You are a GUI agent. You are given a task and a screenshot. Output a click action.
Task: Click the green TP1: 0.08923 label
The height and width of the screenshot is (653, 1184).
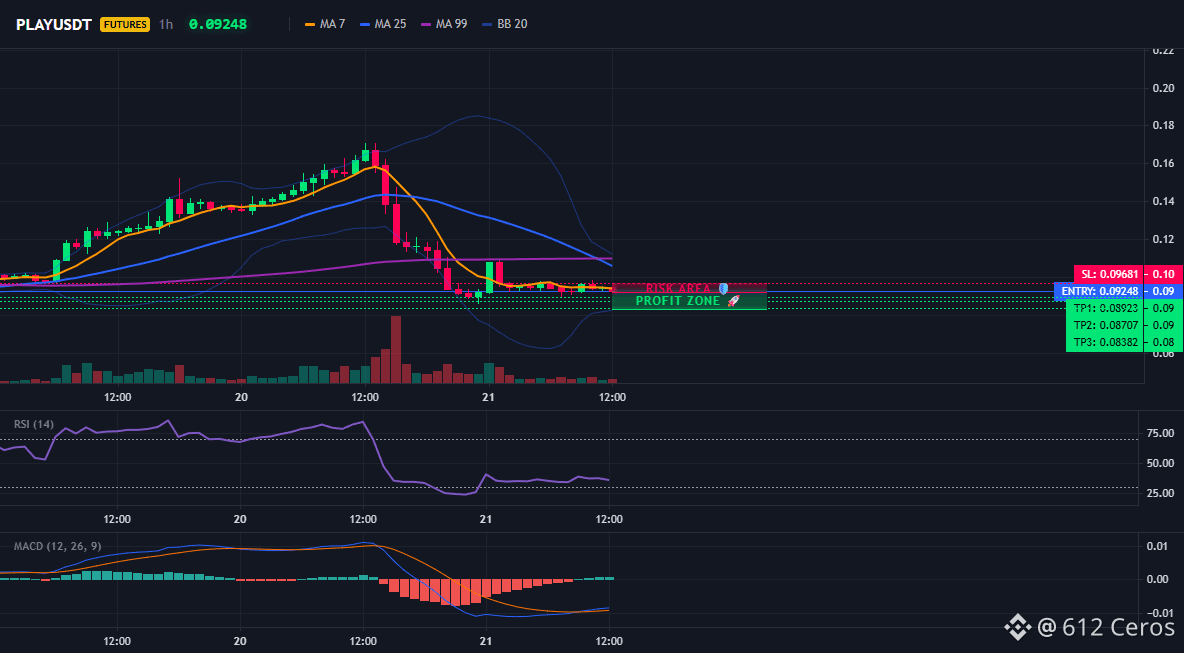point(1105,309)
